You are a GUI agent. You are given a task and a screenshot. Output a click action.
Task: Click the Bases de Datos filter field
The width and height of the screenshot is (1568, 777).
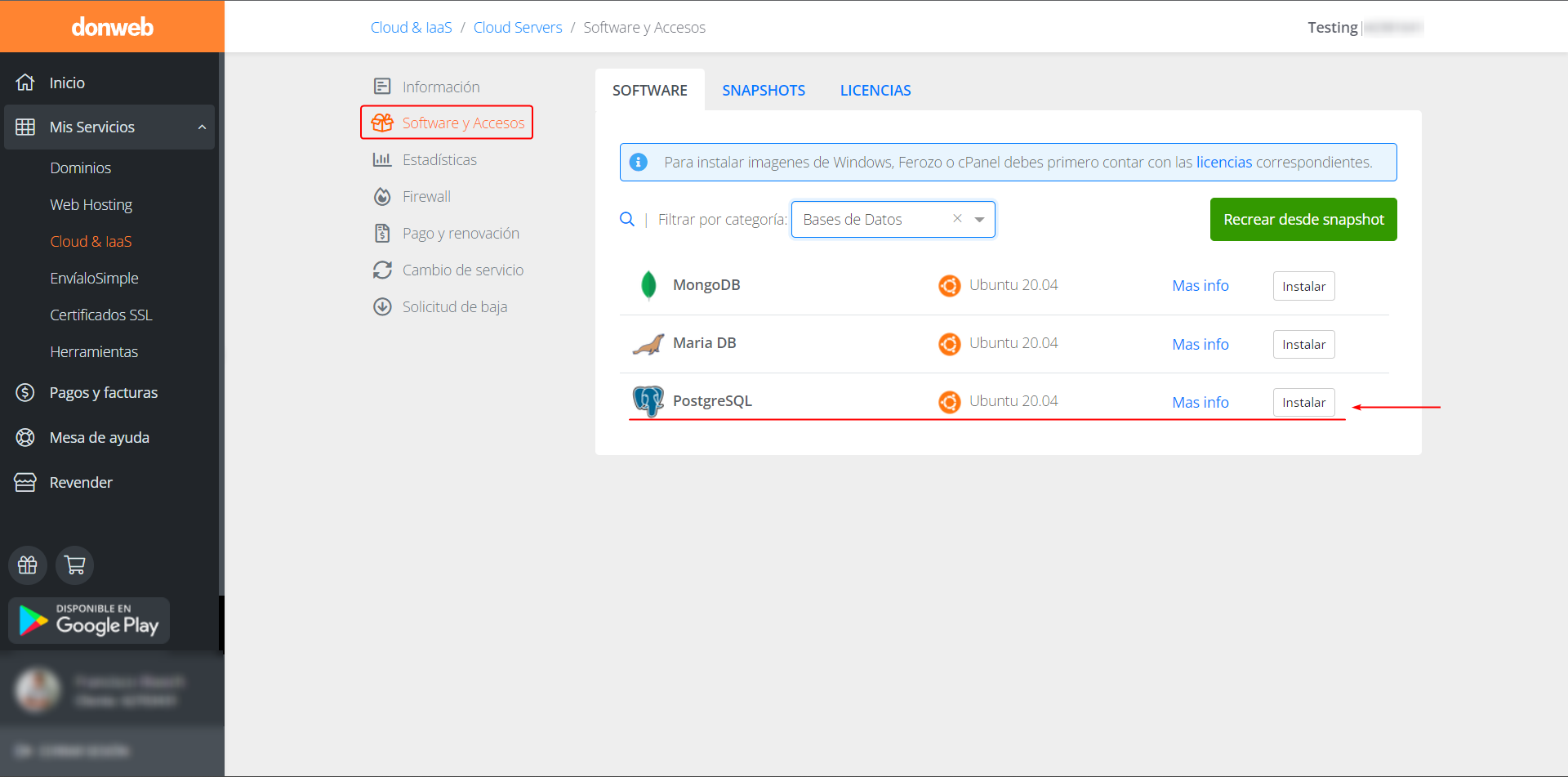click(893, 219)
